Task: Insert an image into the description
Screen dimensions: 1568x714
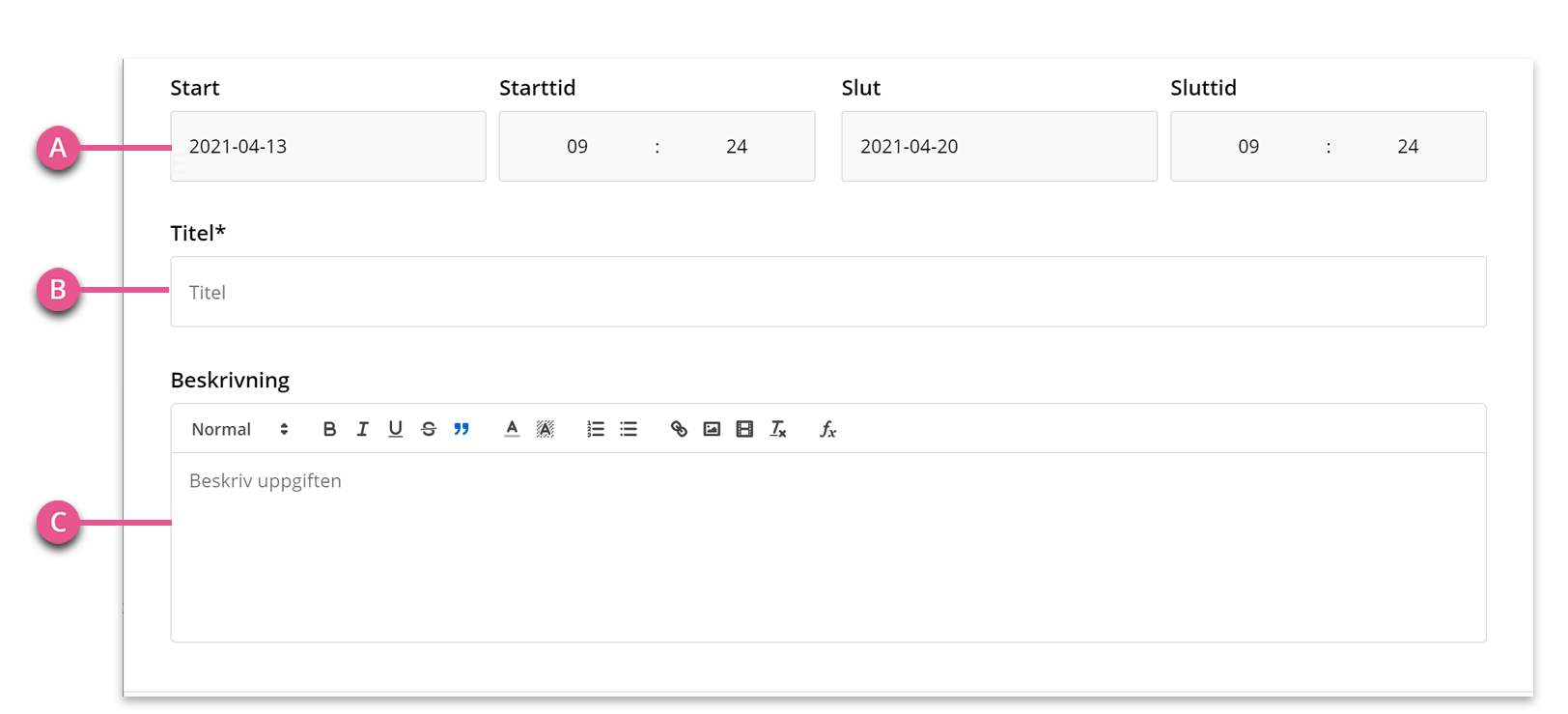Action: 712,429
